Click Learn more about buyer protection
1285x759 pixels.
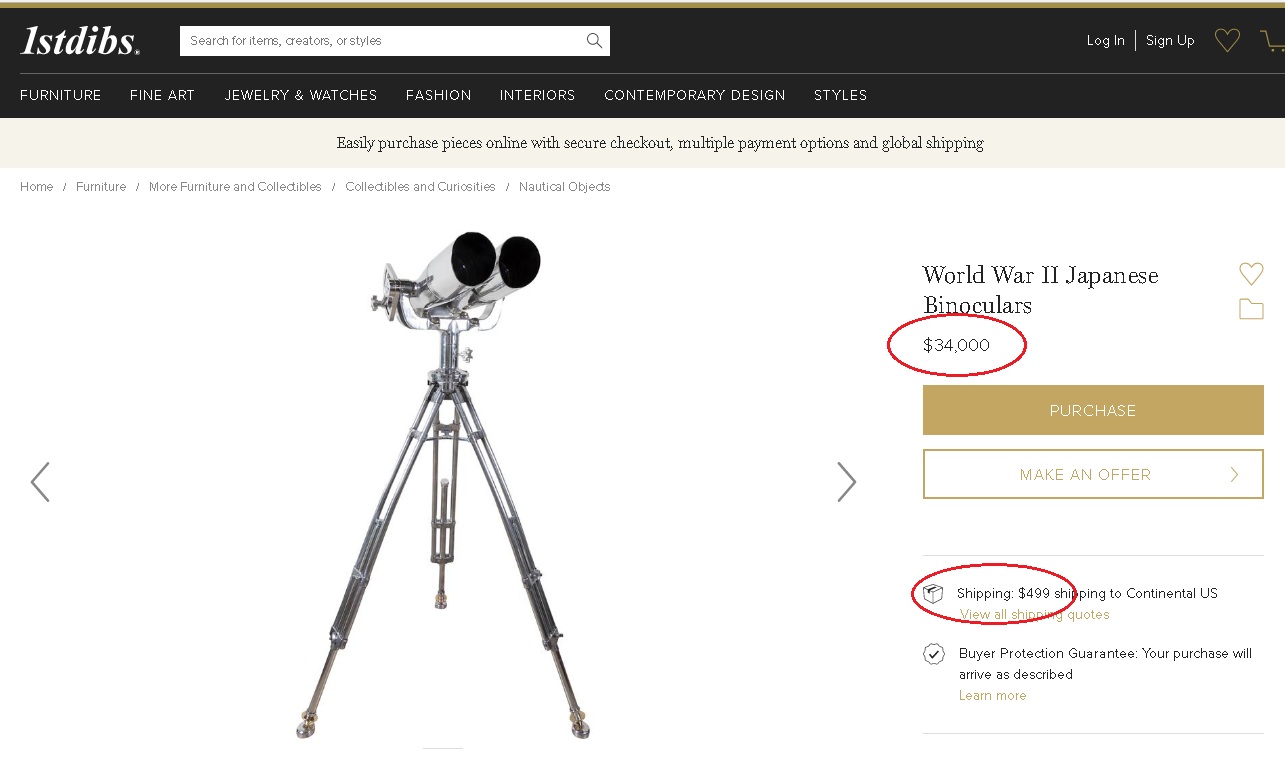(x=992, y=696)
